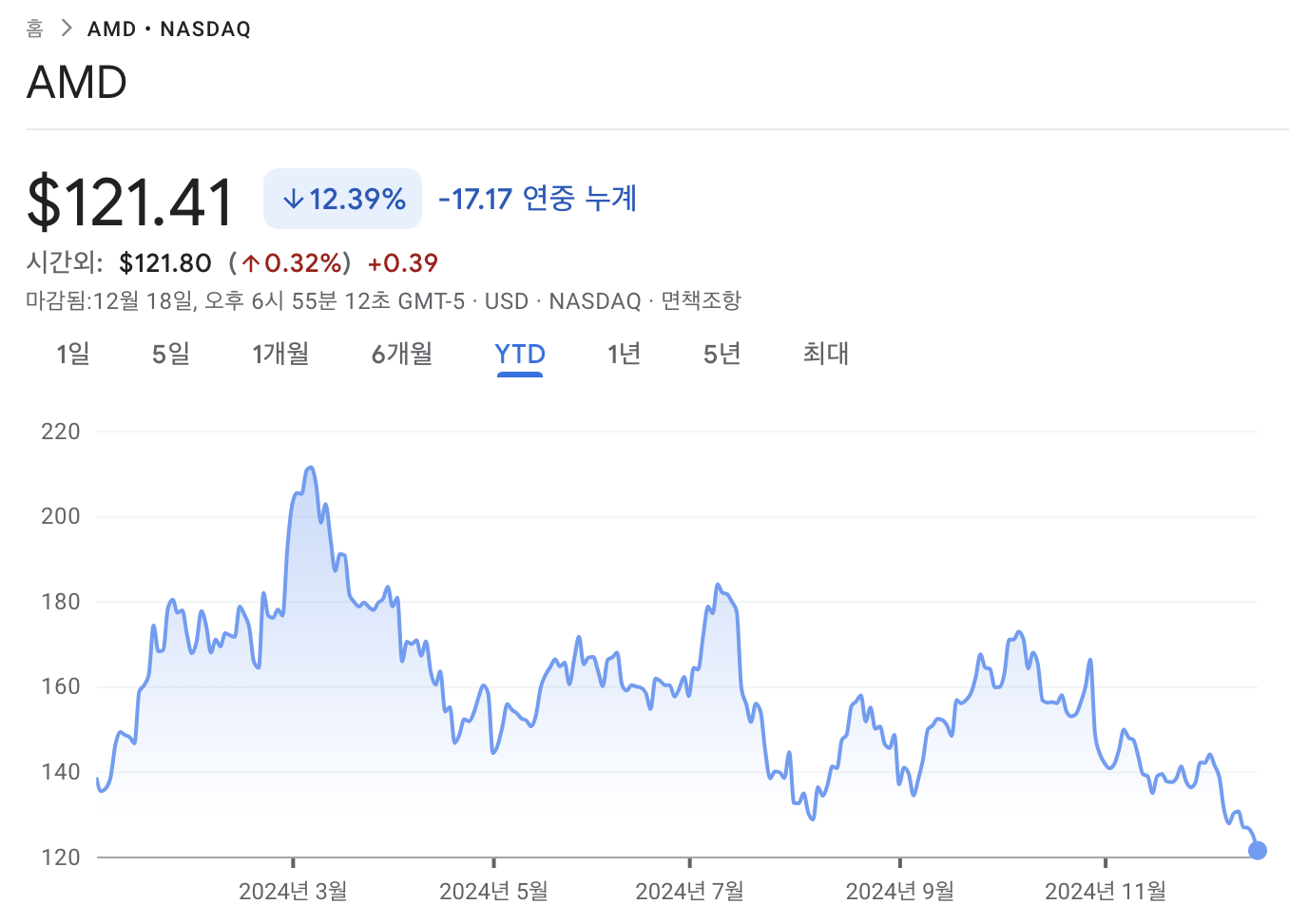Viewport: 1289px width, 924px height.
Task: Click the down arrow icon in percentage badge
Action: pyautogui.click(x=293, y=199)
